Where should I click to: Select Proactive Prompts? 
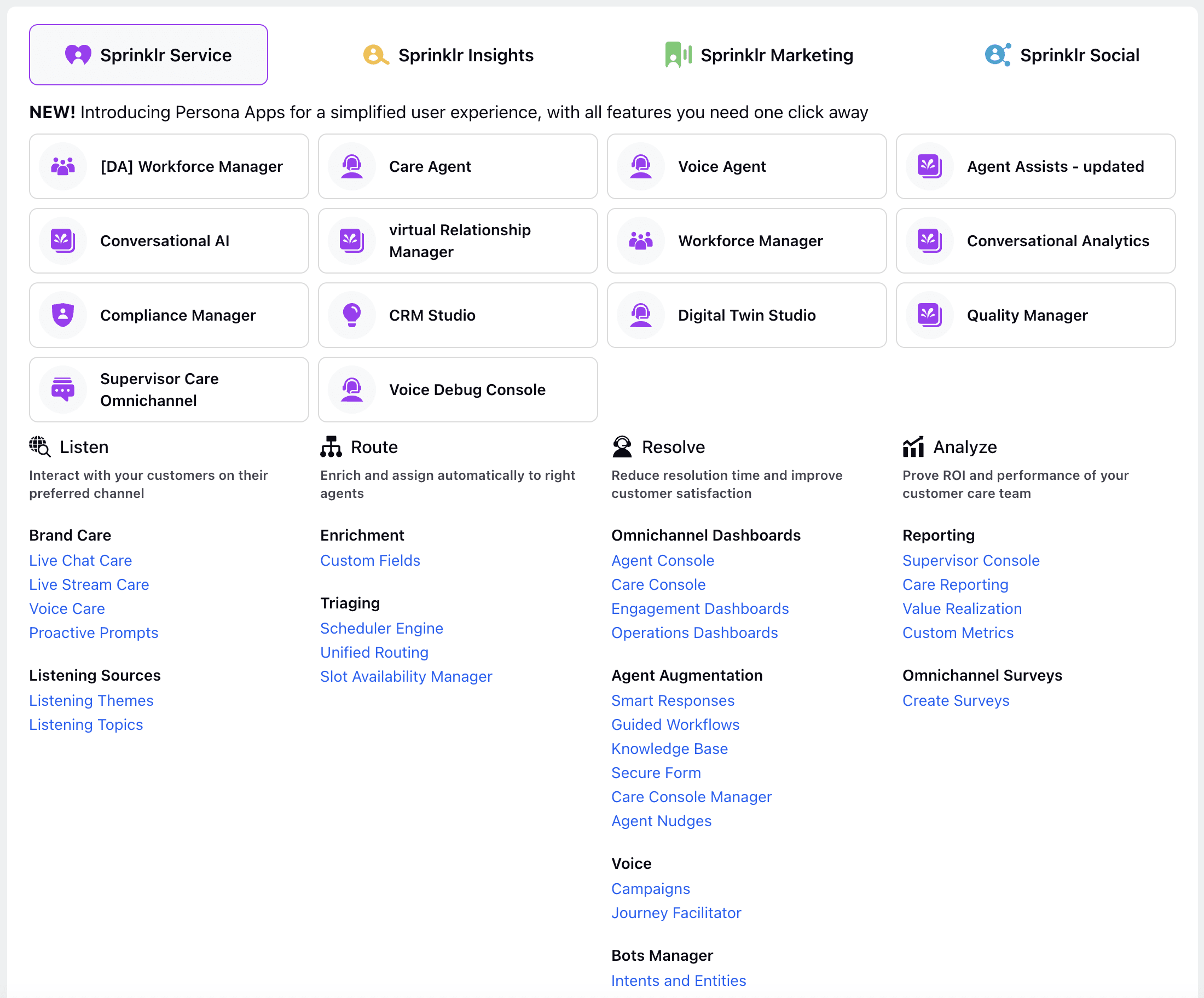click(94, 633)
